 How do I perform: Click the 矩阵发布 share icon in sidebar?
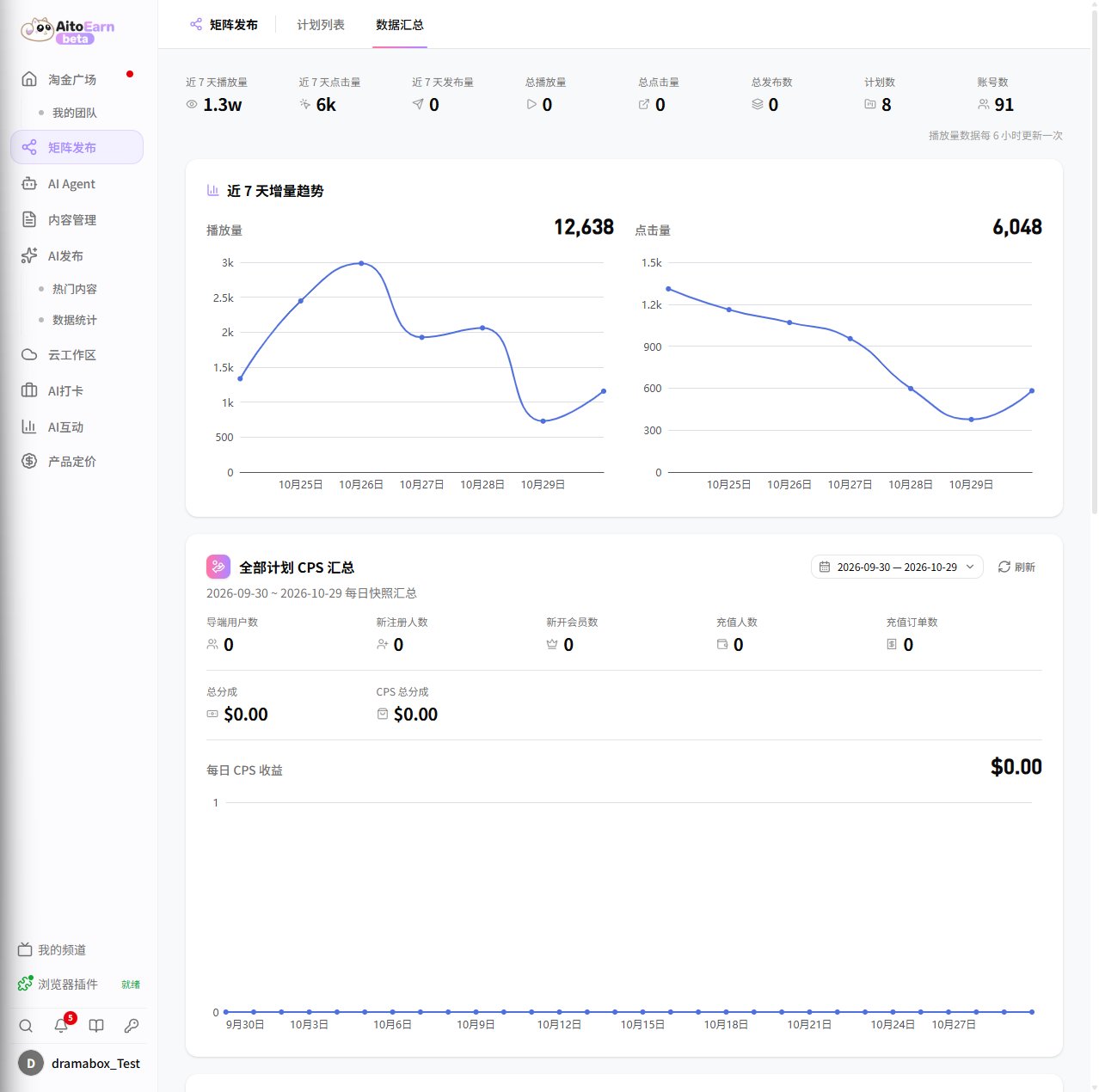point(29,147)
